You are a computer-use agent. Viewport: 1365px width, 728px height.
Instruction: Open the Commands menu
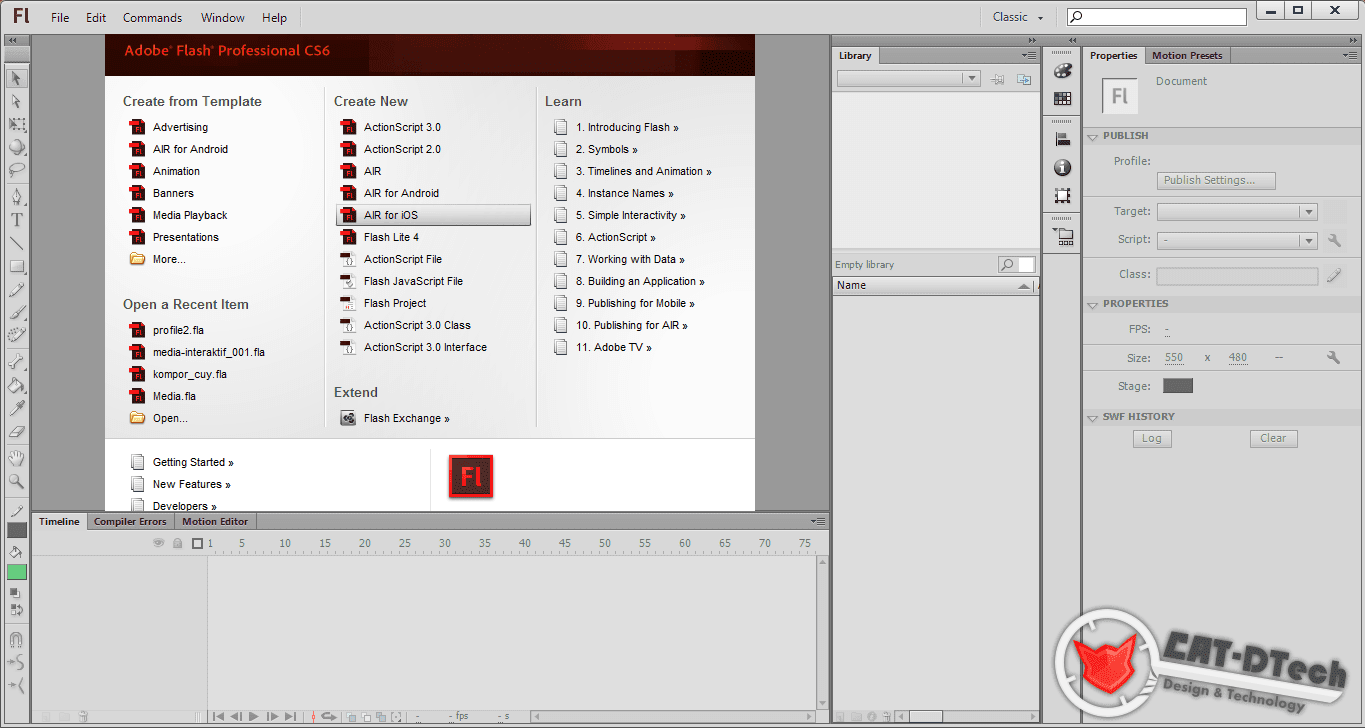click(x=152, y=17)
